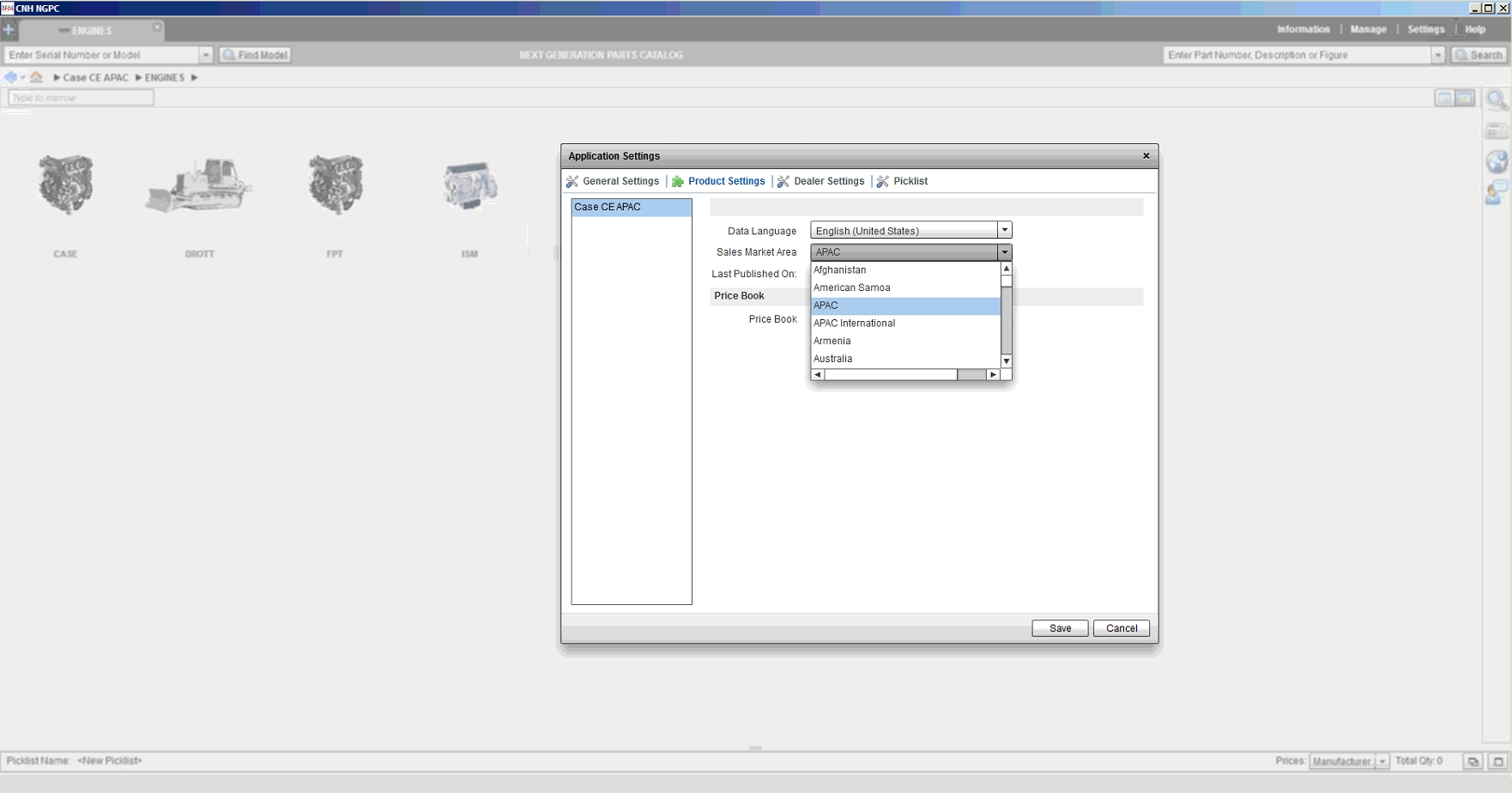
Task: Choose American Samoa from market area list
Action: (906, 288)
